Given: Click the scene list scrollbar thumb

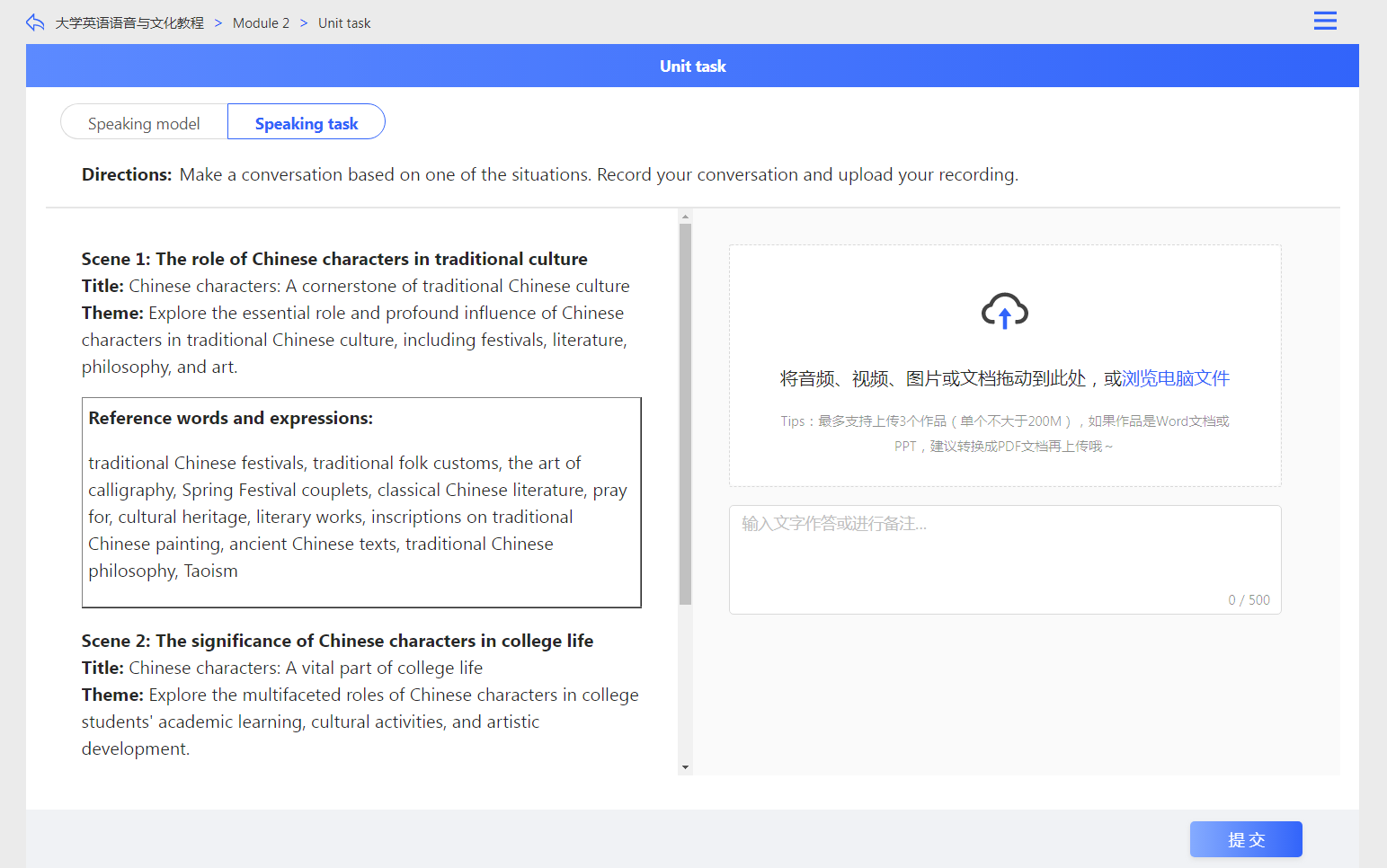Looking at the screenshot, I should click(685, 413).
